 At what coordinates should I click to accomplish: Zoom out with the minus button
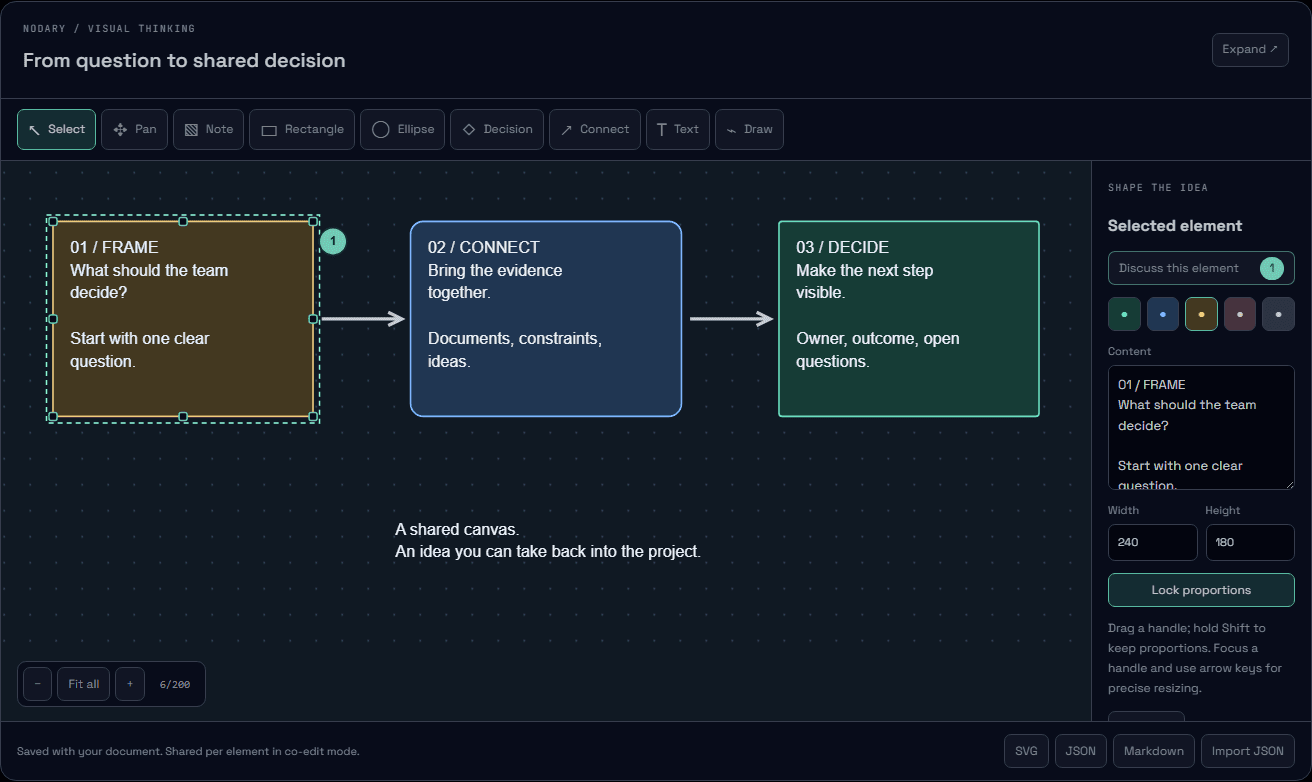(37, 684)
